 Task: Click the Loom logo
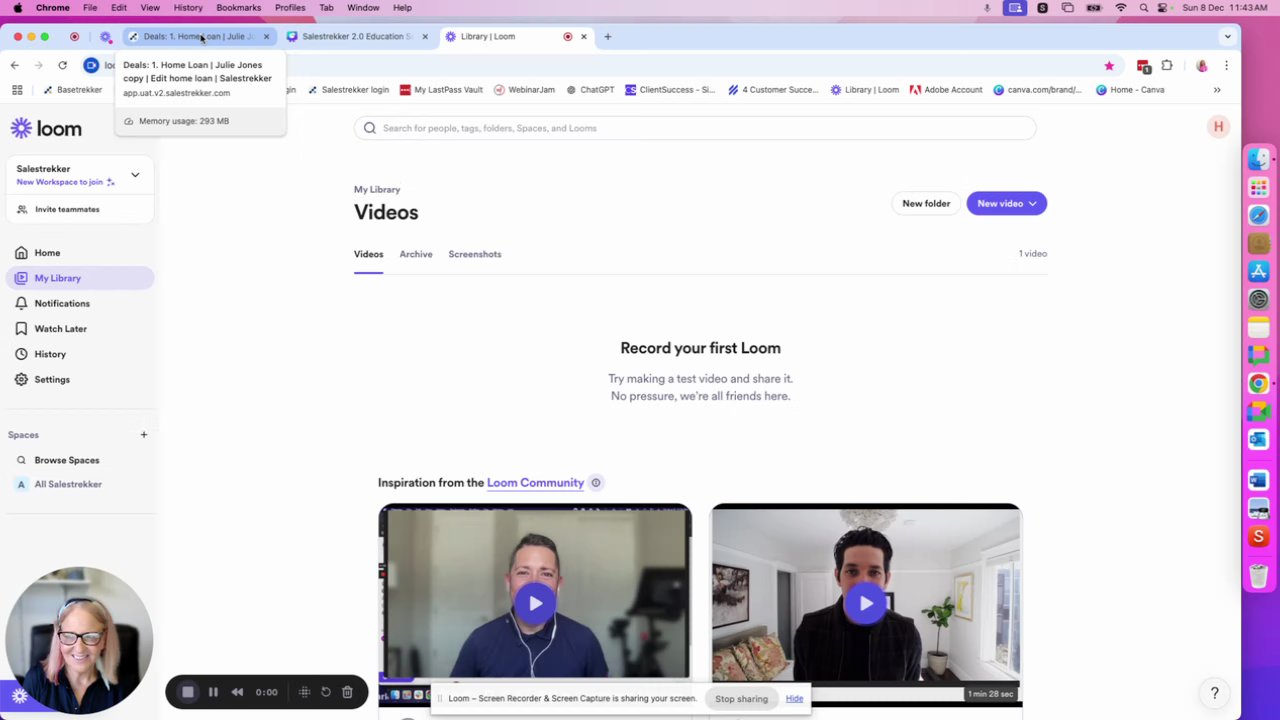point(46,128)
